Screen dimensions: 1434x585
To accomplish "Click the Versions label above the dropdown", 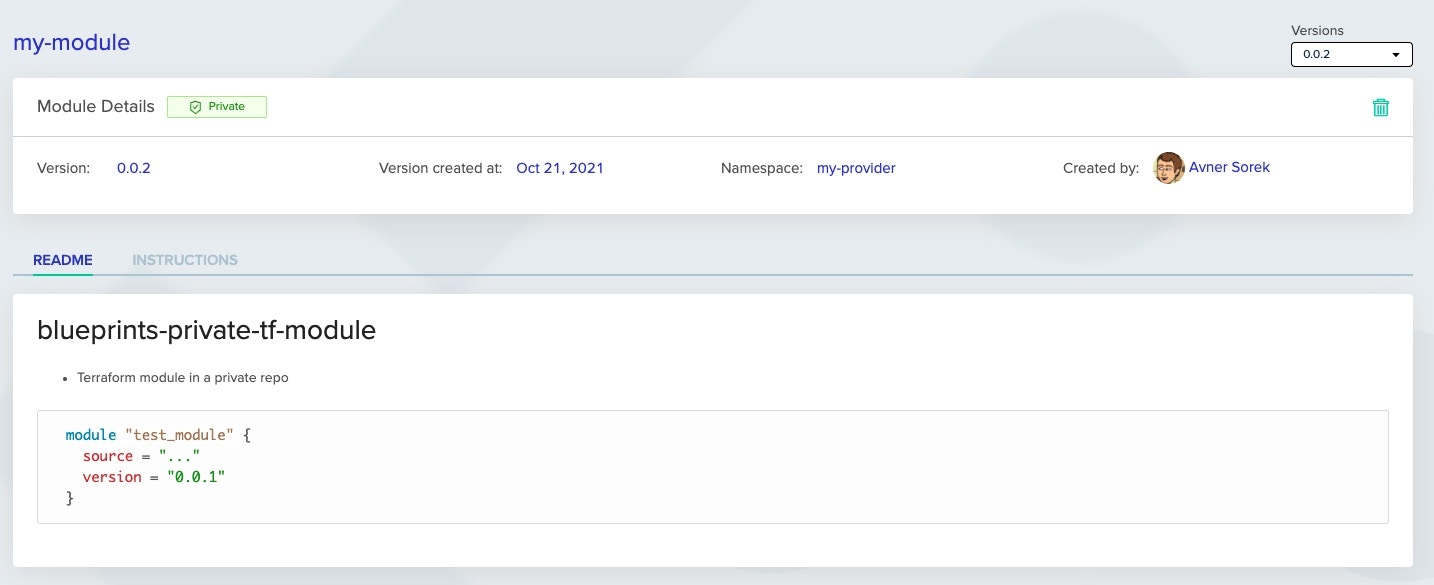I will tap(1318, 30).
